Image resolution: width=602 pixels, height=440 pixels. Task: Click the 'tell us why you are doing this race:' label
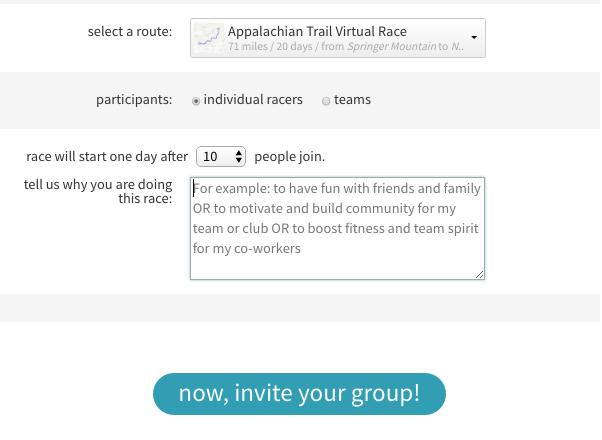tap(98, 191)
